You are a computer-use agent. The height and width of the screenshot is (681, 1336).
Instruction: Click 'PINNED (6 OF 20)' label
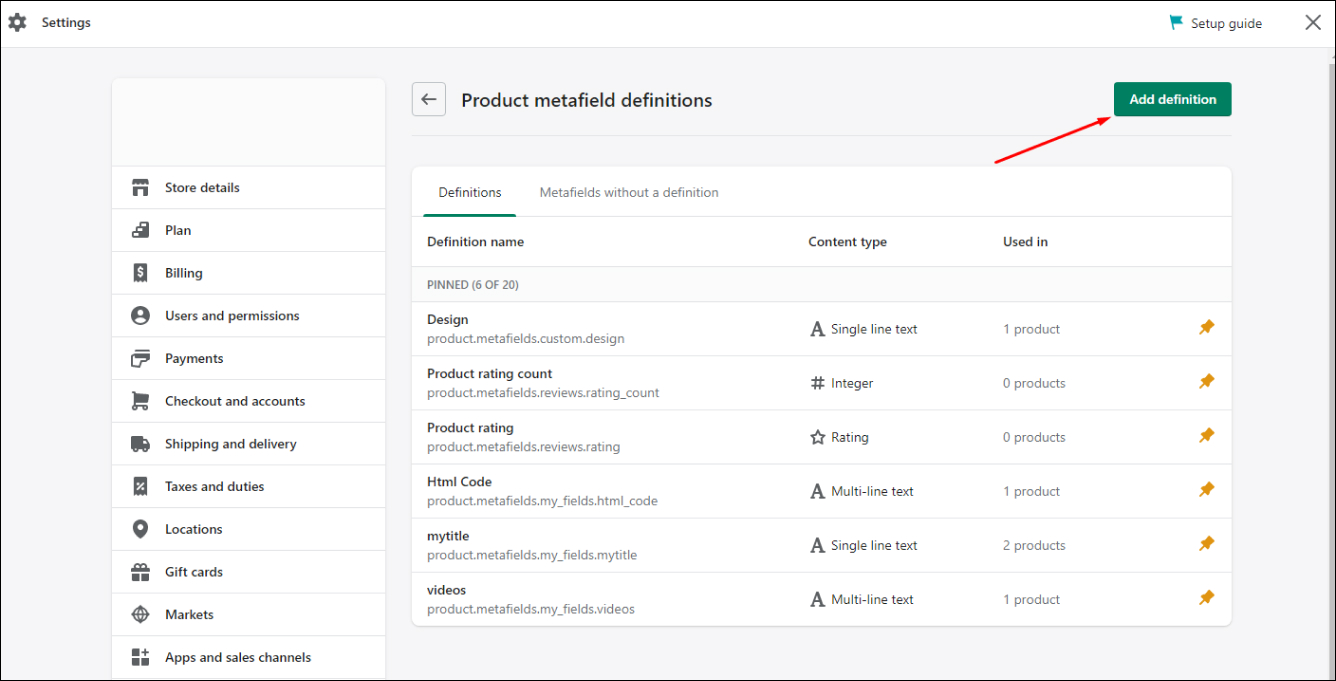pyautogui.click(x=473, y=285)
